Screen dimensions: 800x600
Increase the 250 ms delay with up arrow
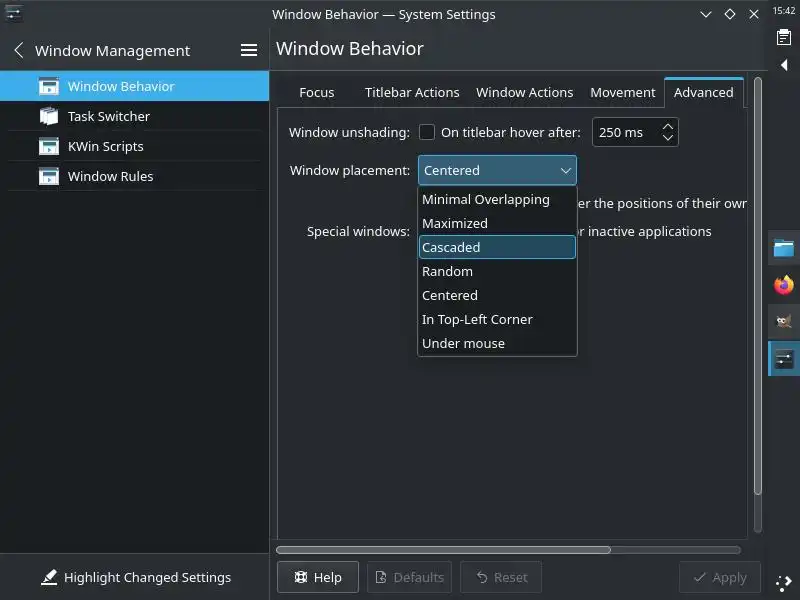pos(667,126)
